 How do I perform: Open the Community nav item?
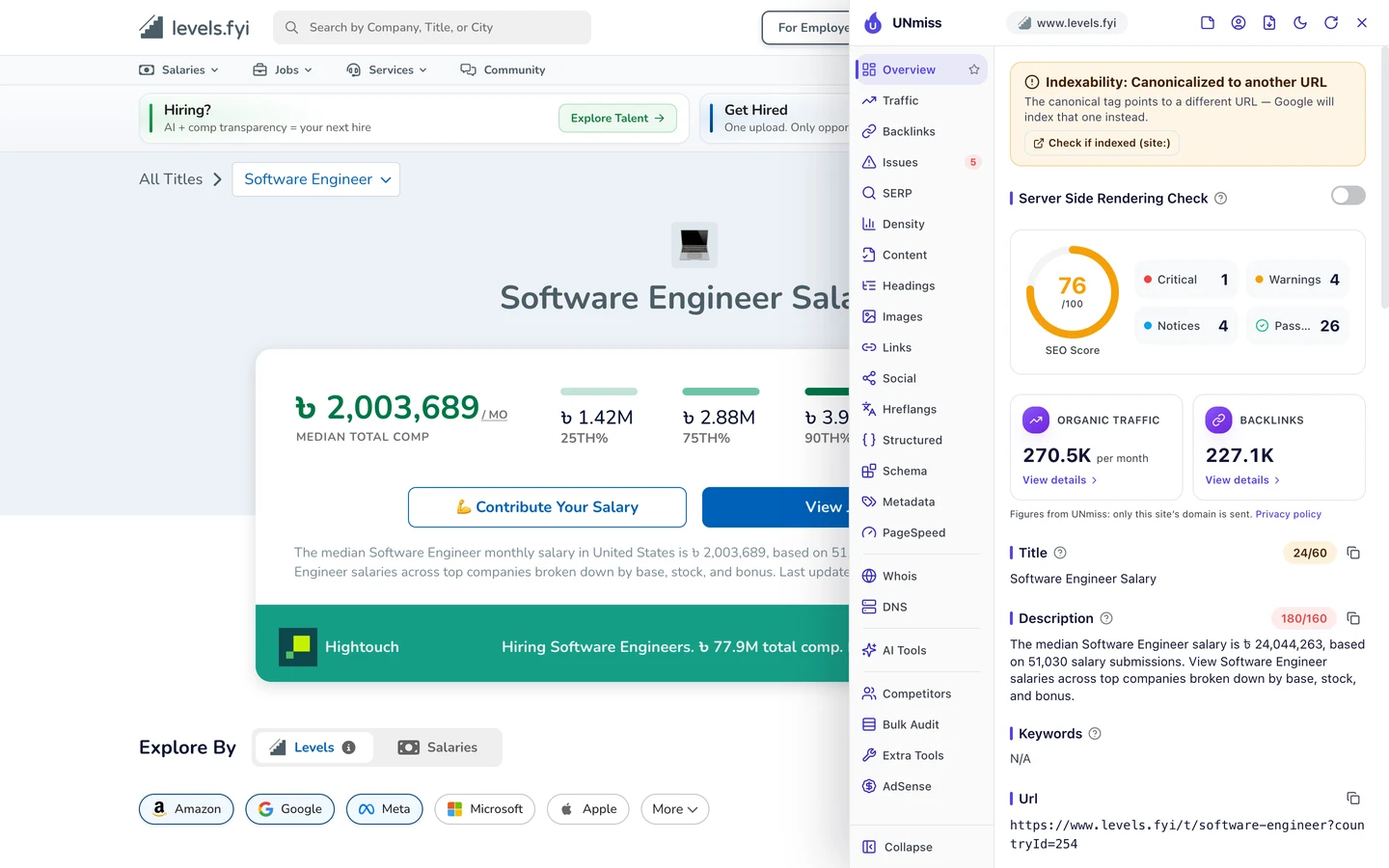503,69
